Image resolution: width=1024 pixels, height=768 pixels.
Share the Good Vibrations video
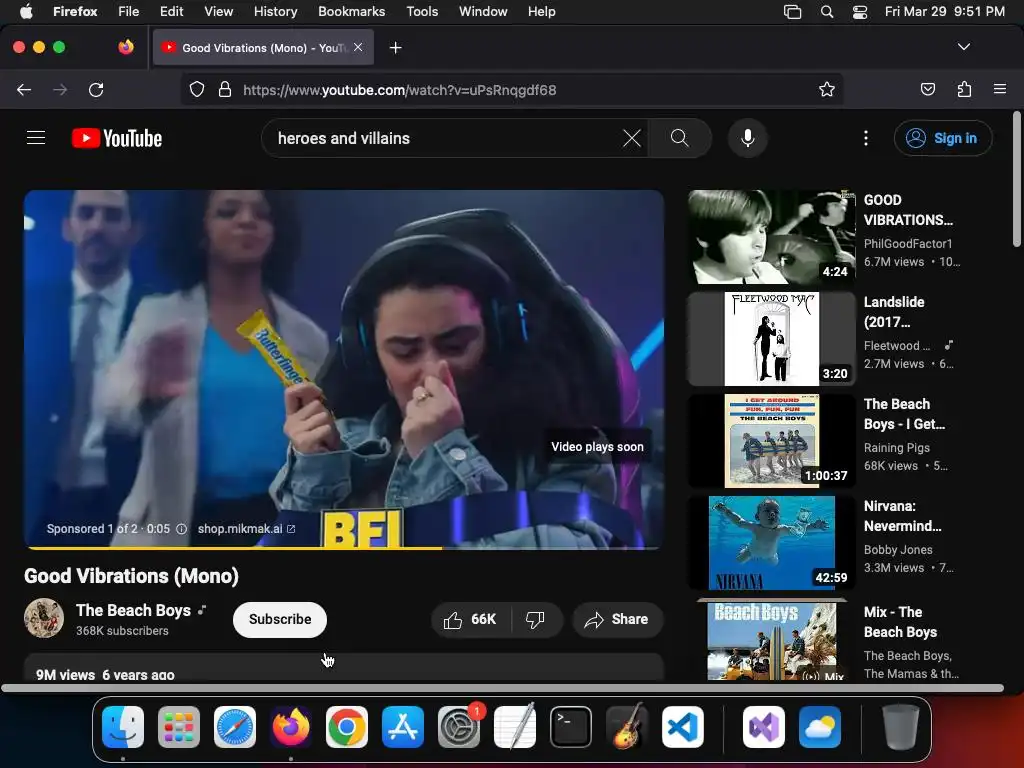[617, 619]
